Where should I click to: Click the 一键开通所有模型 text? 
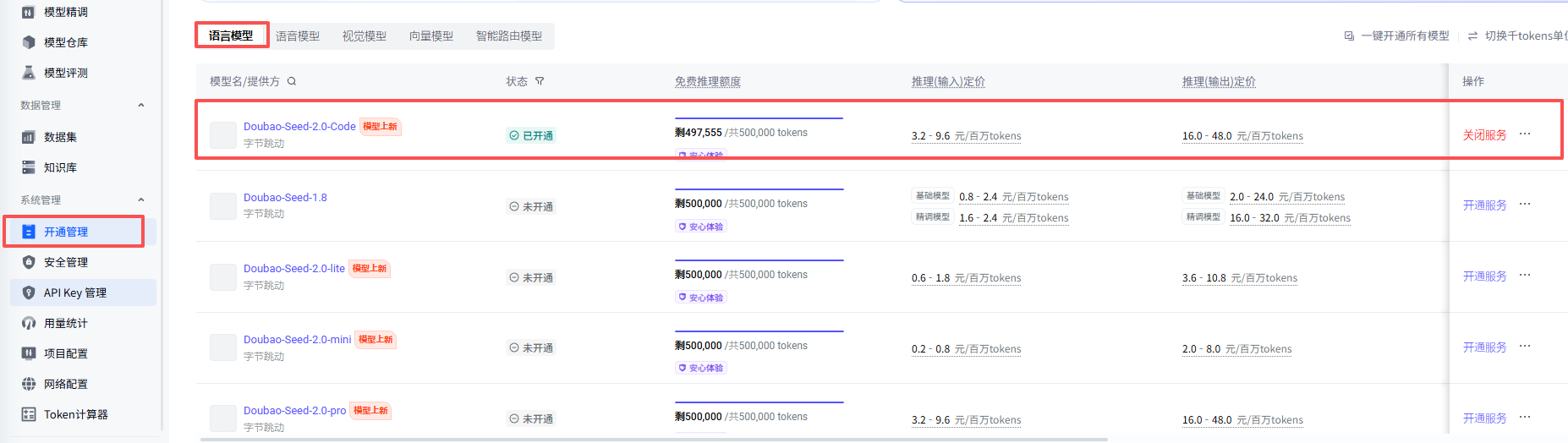(1405, 36)
